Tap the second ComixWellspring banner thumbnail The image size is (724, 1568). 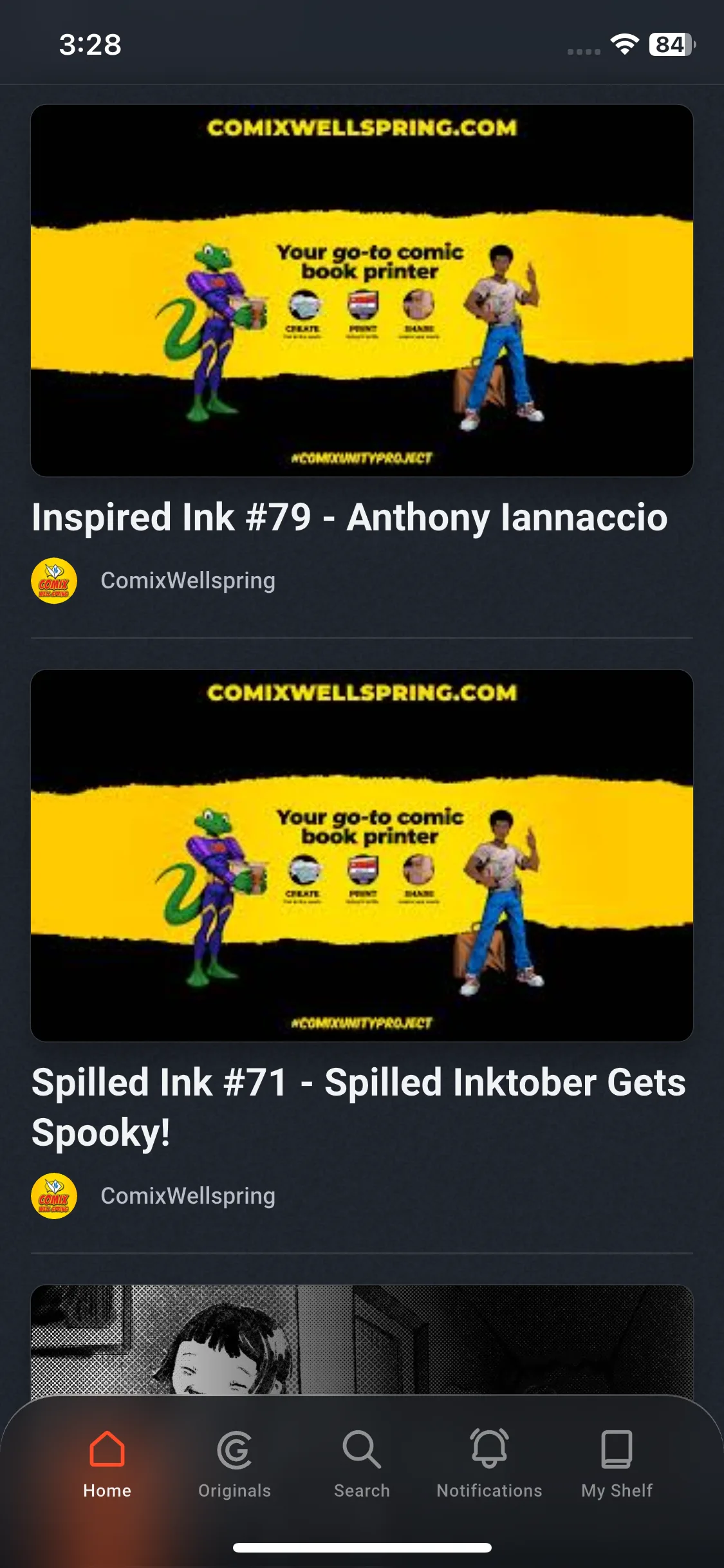click(362, 855)
